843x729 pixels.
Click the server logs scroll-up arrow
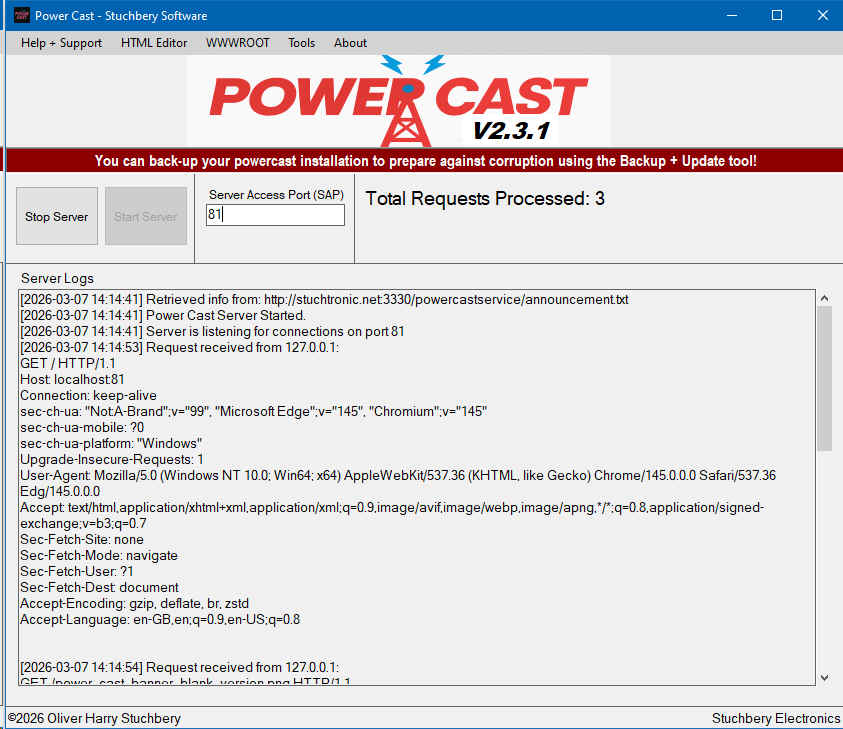(x=824, y=298)
